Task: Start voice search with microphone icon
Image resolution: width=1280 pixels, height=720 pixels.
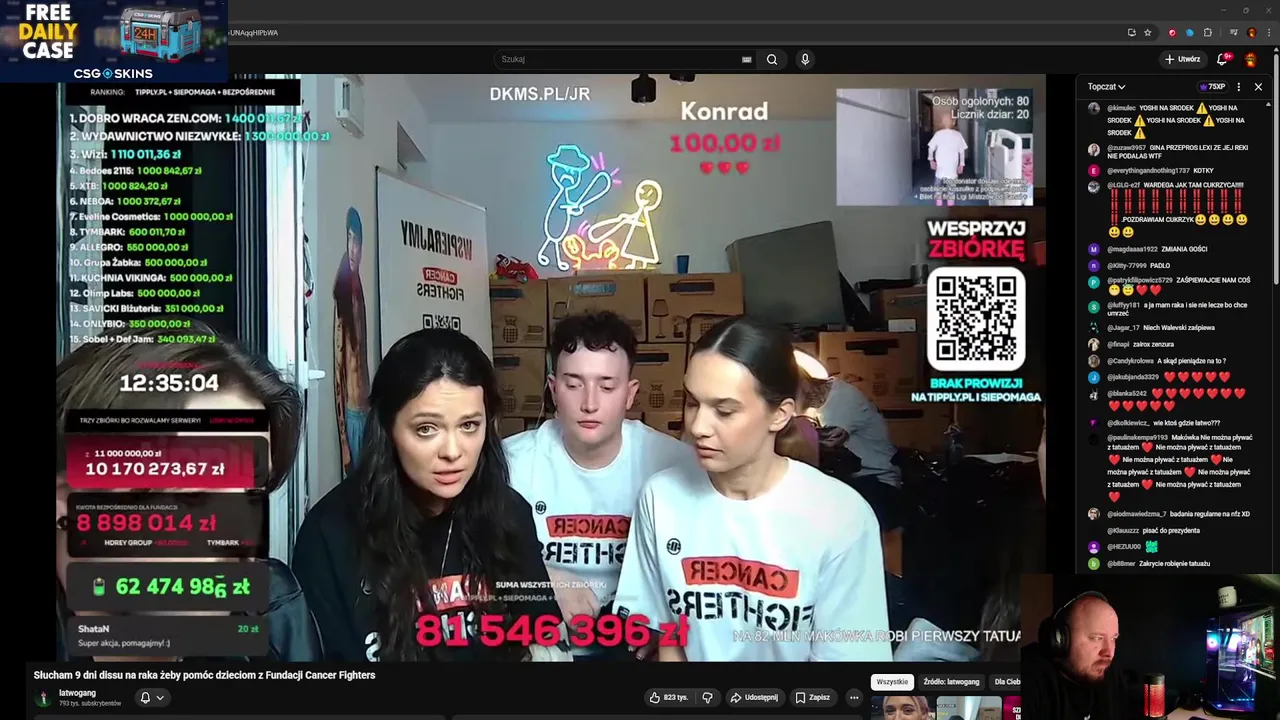Action: (804, 59)
